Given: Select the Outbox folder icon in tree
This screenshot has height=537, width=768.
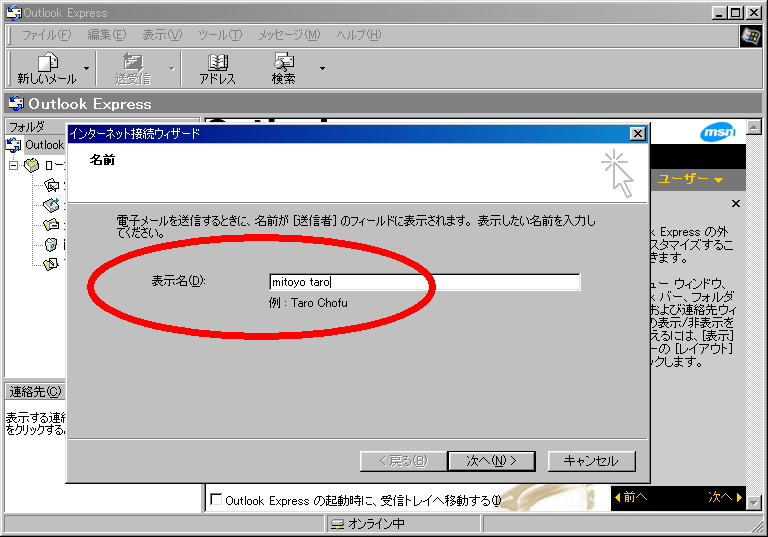Looking at the screenshot, I should [x=51, y=205].
